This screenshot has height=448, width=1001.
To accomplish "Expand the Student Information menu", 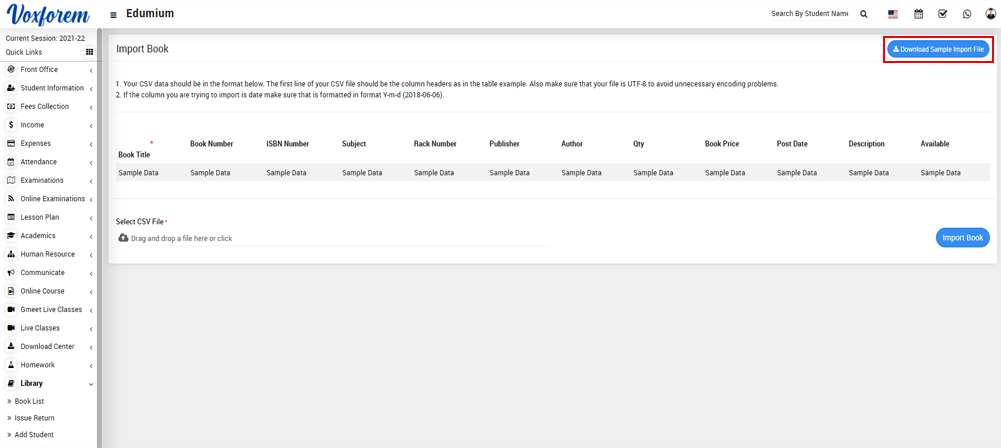I will pyautogui.click(x=50, y=88).
